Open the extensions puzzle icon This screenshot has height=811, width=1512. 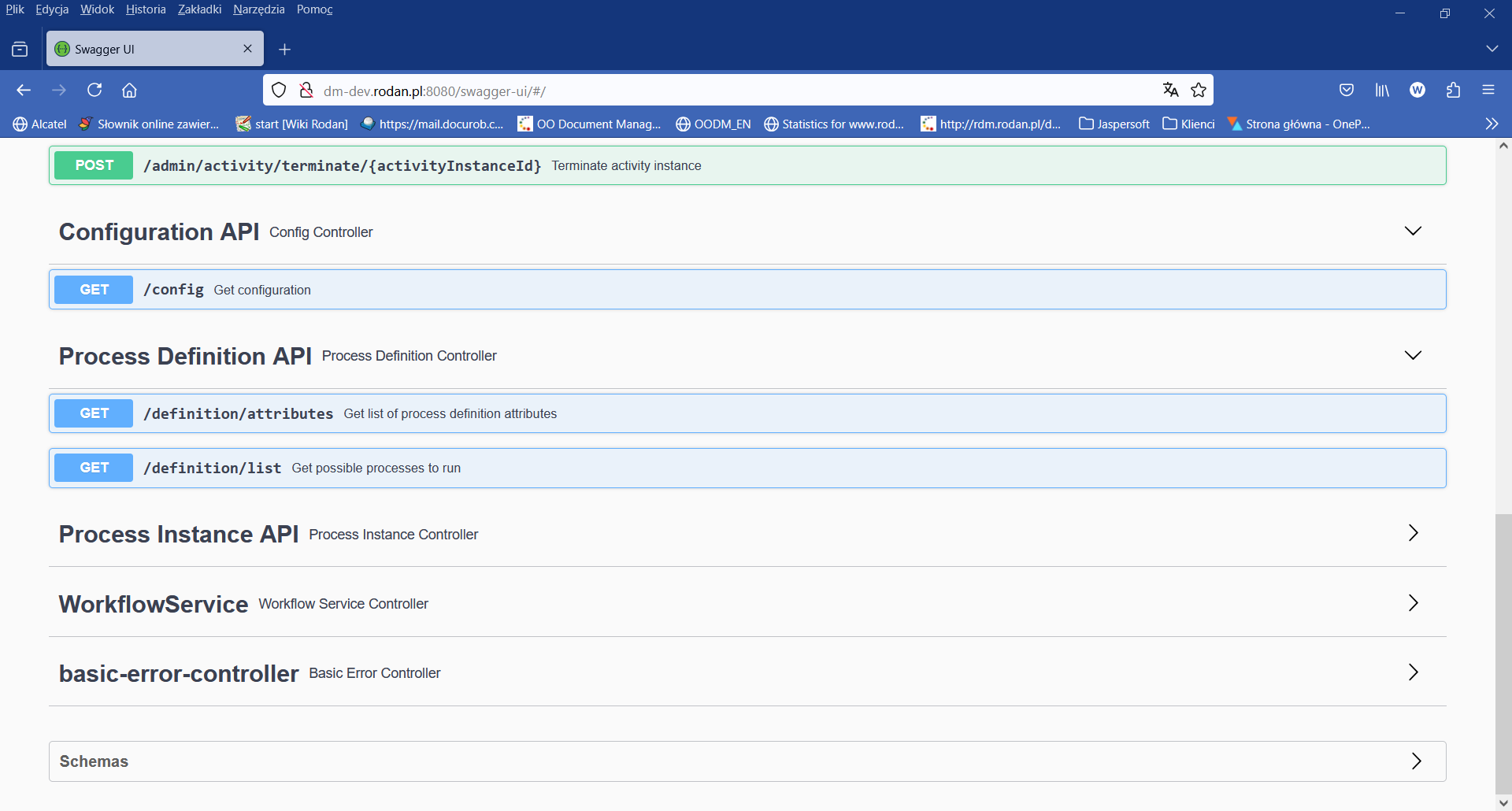tap(1453, 90)
